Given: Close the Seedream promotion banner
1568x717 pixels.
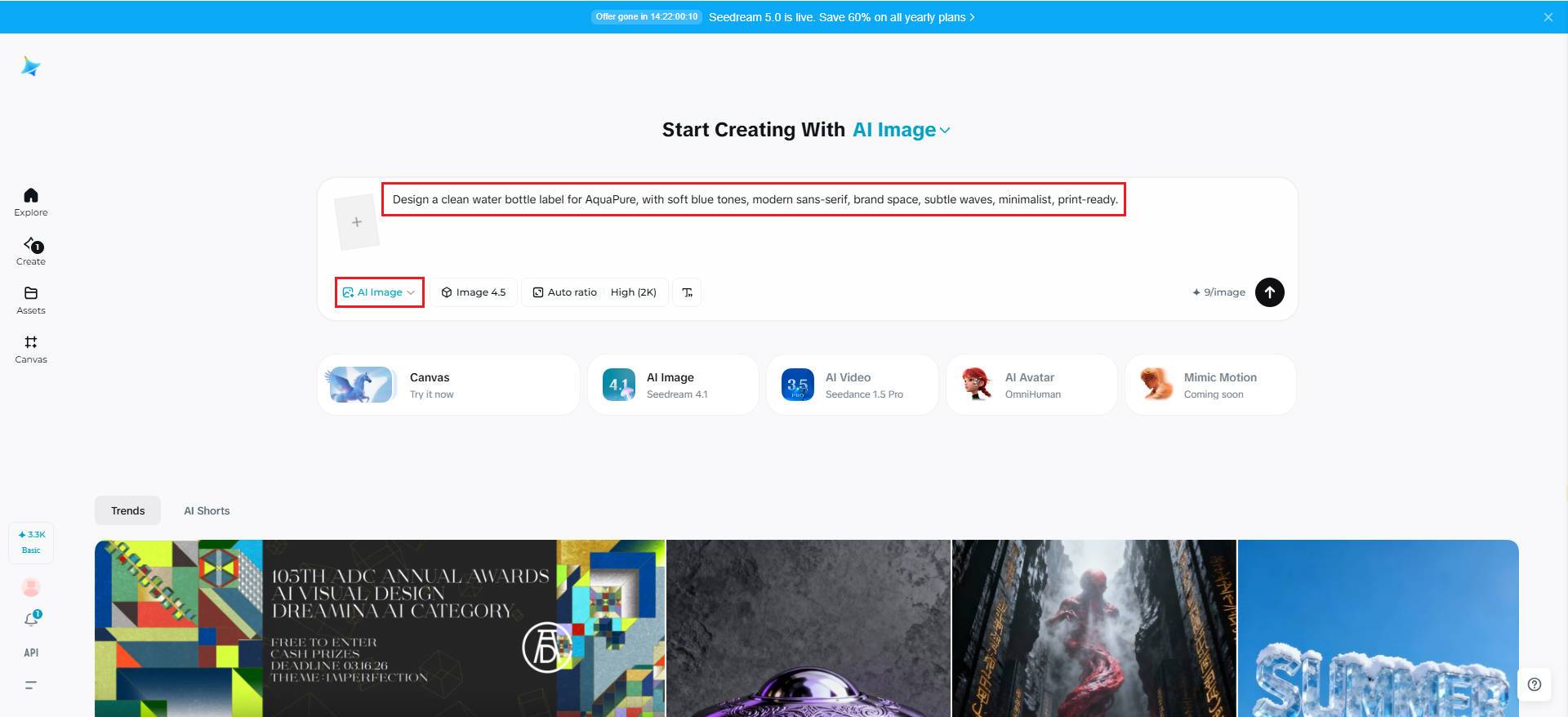Looking at the screenshot, I should 1548,17.
